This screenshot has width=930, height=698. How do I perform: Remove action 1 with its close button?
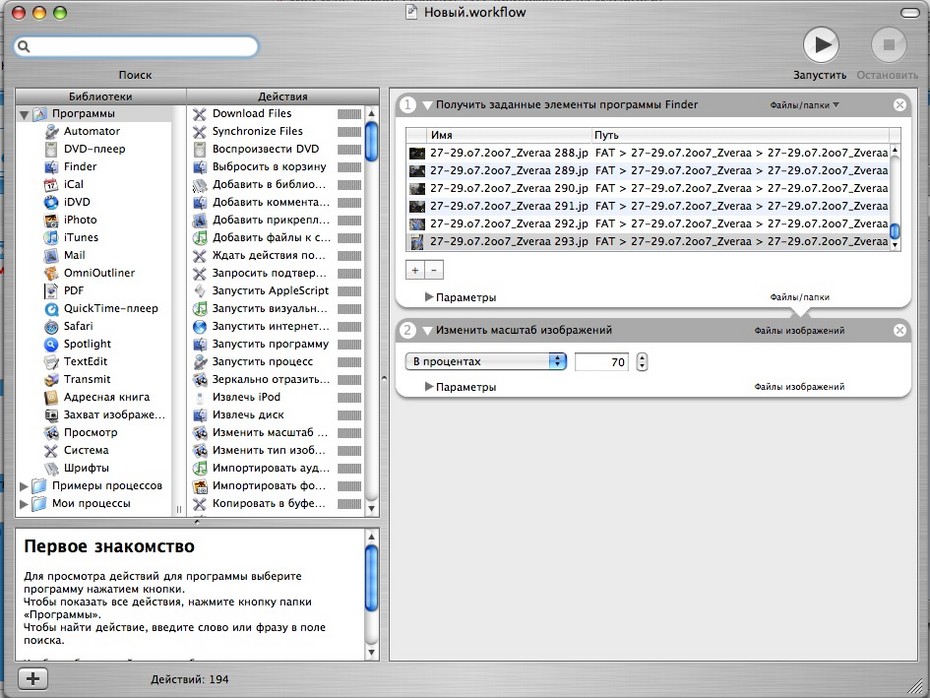coord(900,105)
